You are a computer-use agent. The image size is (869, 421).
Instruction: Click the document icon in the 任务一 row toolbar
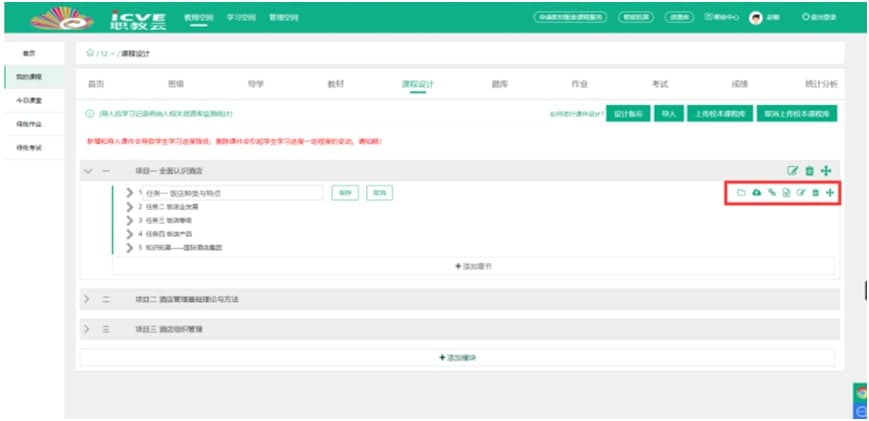pyautogui.click(x=786, y=193)
